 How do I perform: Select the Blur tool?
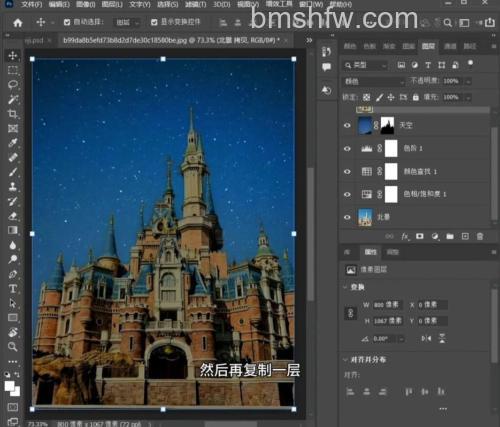tap(13, 245)
